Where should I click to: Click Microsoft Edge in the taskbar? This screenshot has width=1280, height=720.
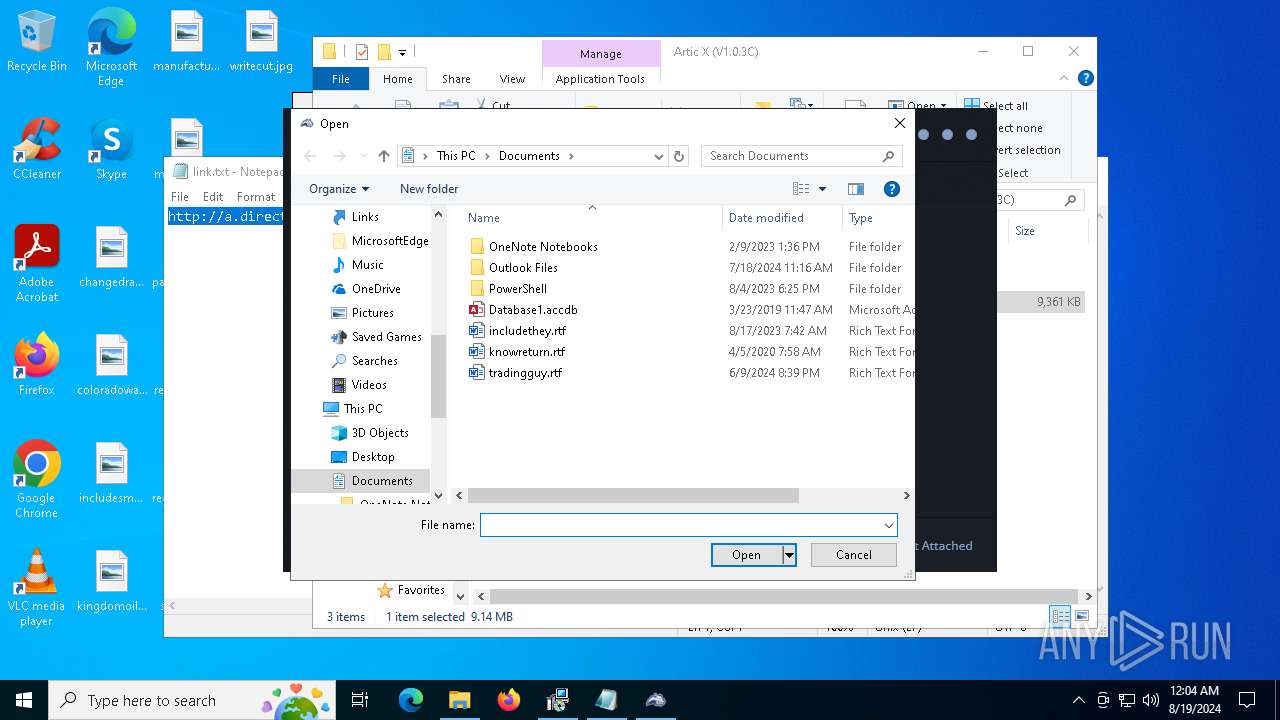click(x=410, y=700)
